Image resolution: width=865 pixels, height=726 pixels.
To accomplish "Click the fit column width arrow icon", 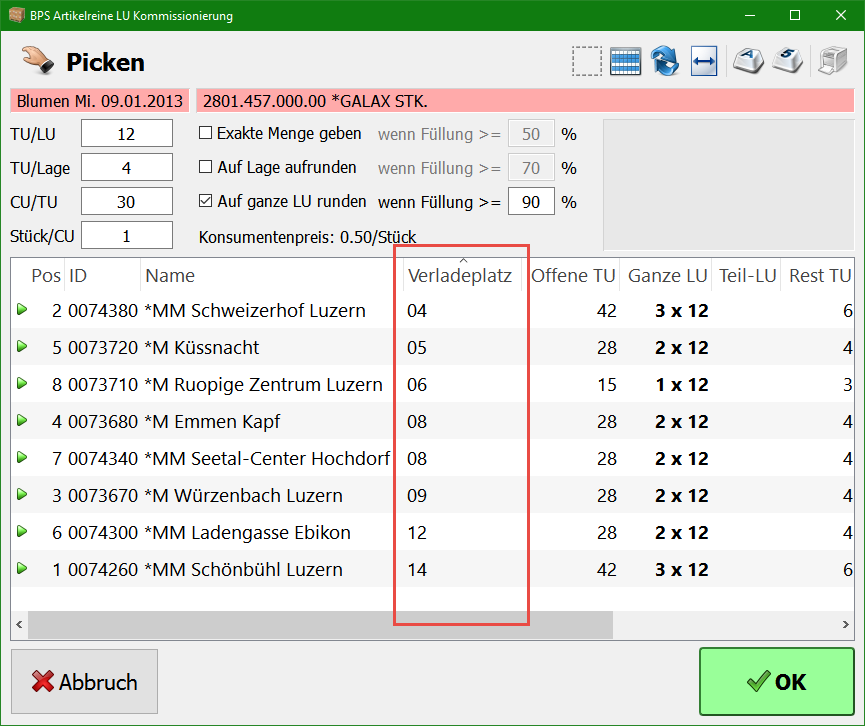I will click(704, 62).
